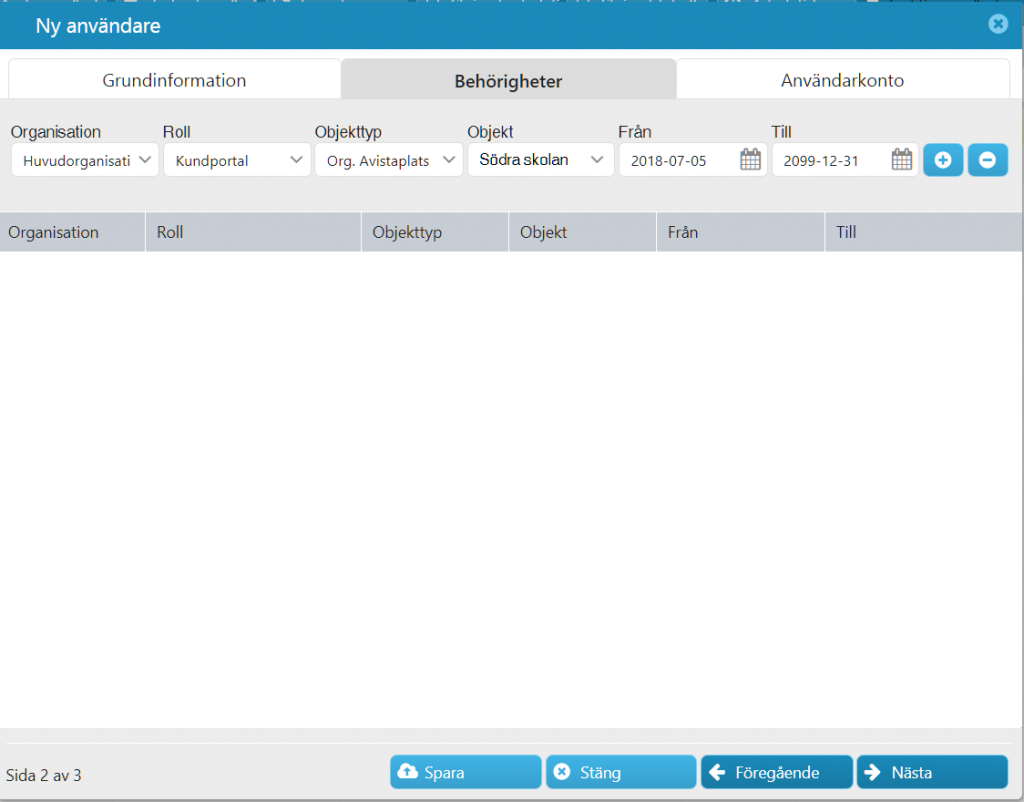The width and height of the screenshot is (1024, 802).
Task: Go back with Föregående button
Action: [x=776, y=772]
